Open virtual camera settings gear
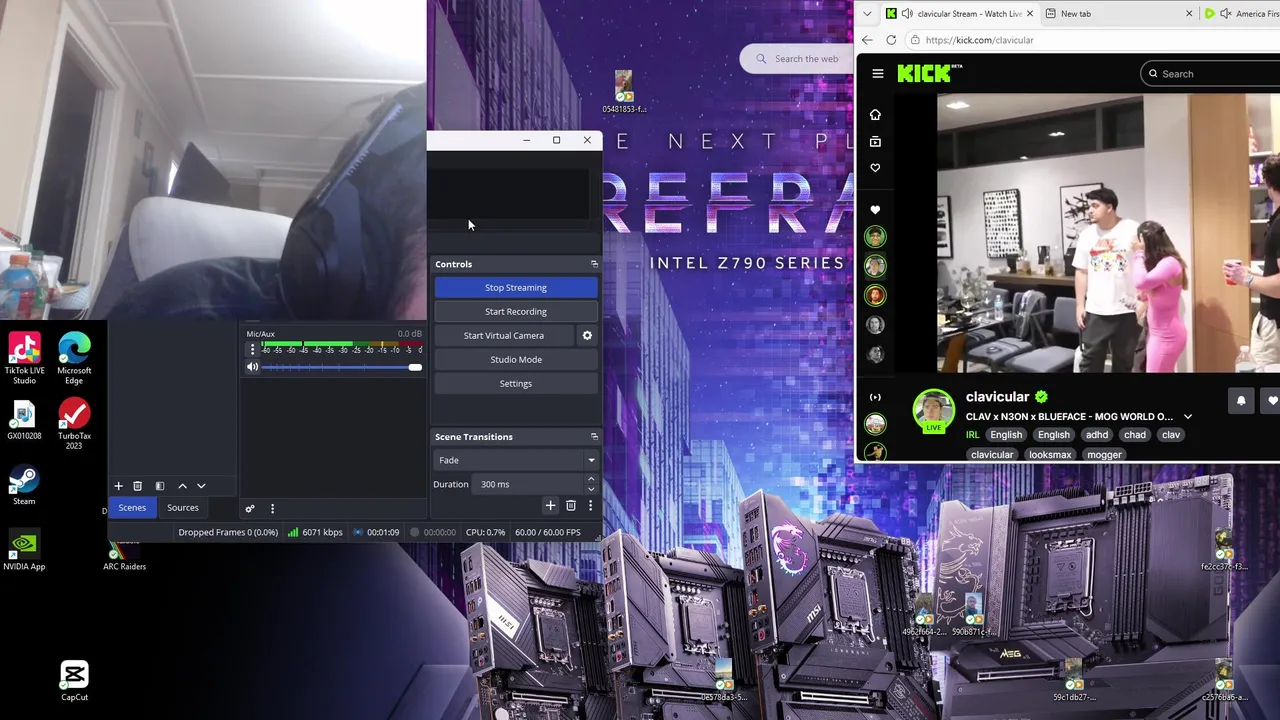 pos(587,336)
